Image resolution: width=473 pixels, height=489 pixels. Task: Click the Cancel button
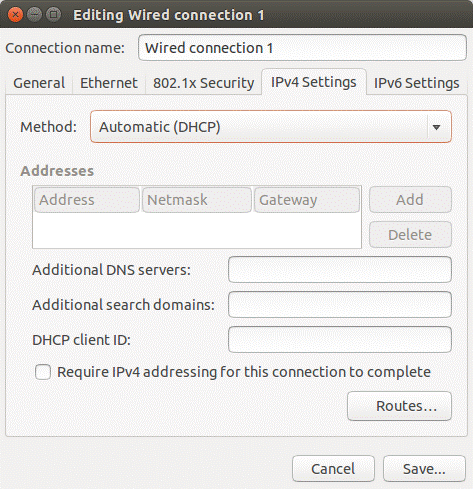333,469
